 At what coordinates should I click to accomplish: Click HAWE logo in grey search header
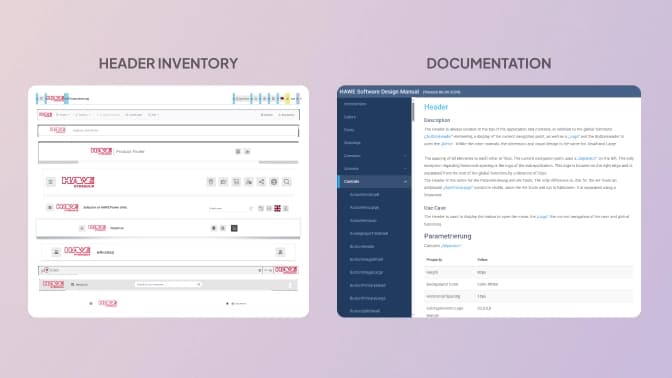(x=54, y=284)
